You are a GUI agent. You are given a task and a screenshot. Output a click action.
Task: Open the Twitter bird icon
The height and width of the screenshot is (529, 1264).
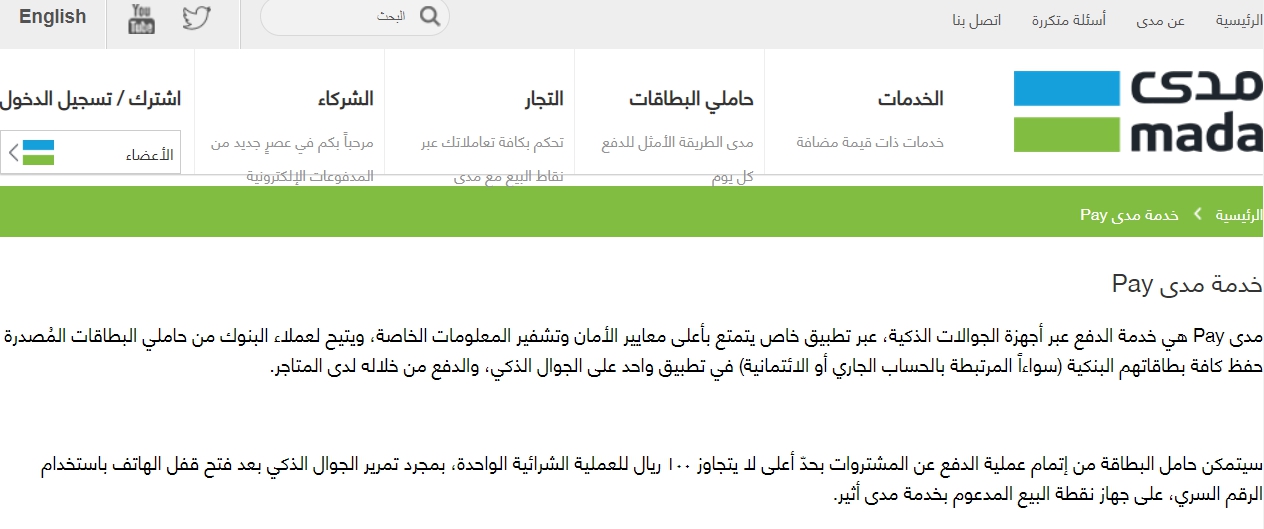pos(197,18)
